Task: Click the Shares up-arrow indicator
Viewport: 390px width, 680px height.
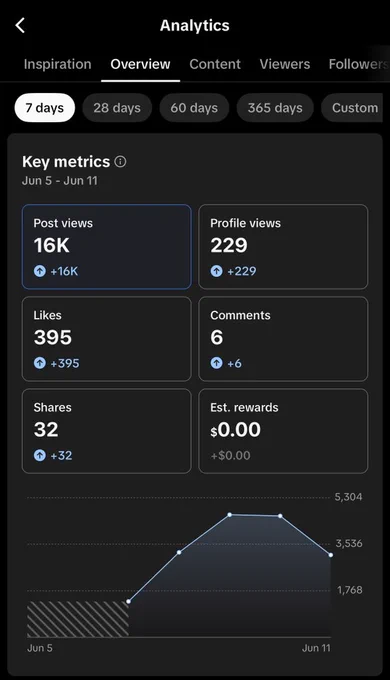Action: [x=40, y=455]
